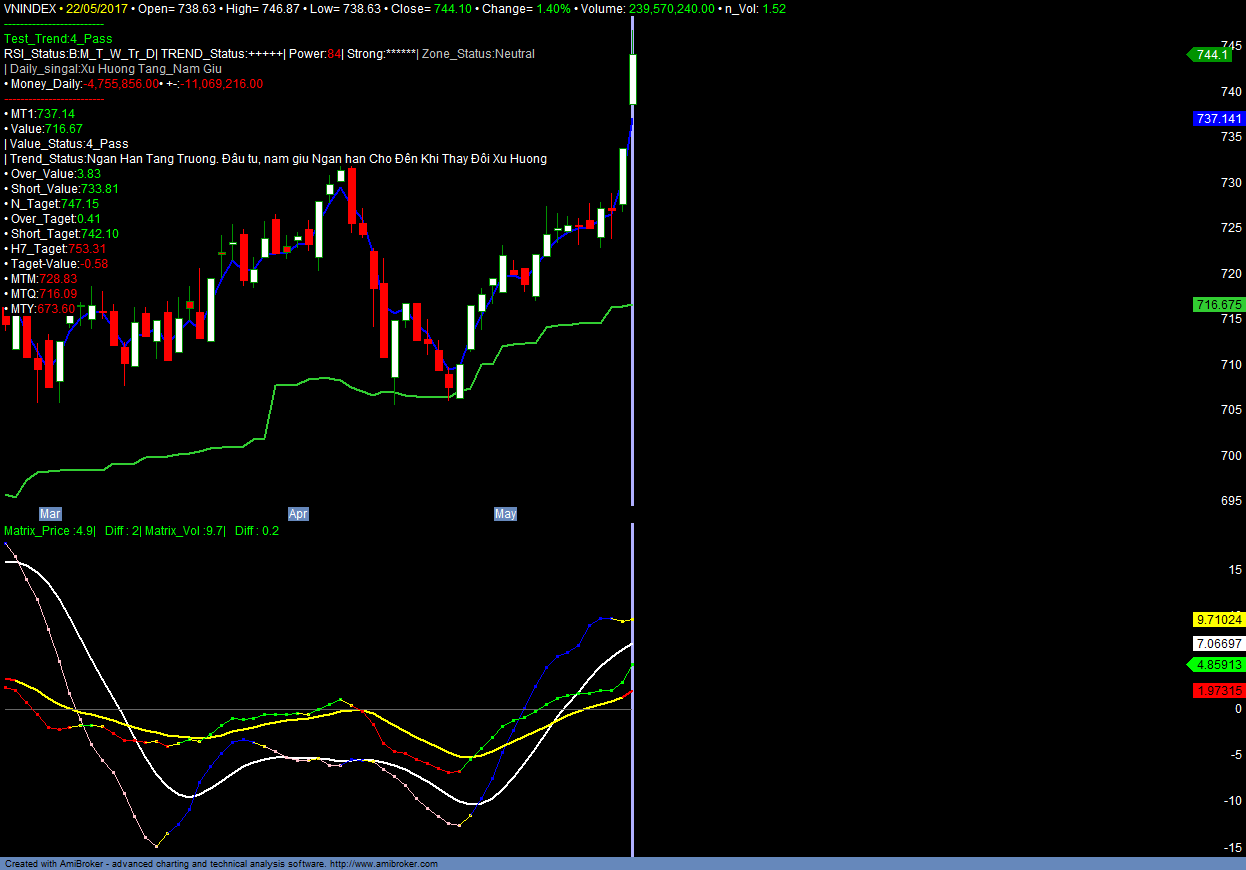Click the Matrix_Price label in lower pane

(x=48, y=531)
